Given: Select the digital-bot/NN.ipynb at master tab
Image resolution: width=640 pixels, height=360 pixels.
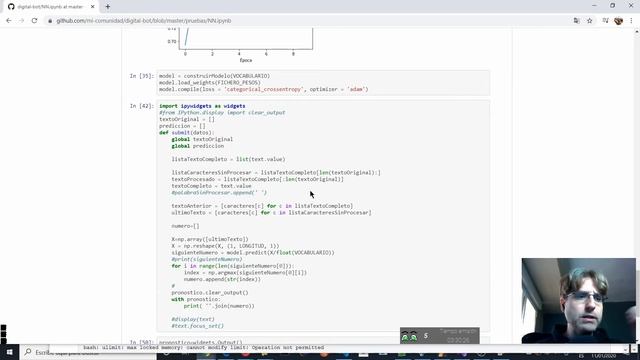Looking at the screenshot, I should 50,7.
